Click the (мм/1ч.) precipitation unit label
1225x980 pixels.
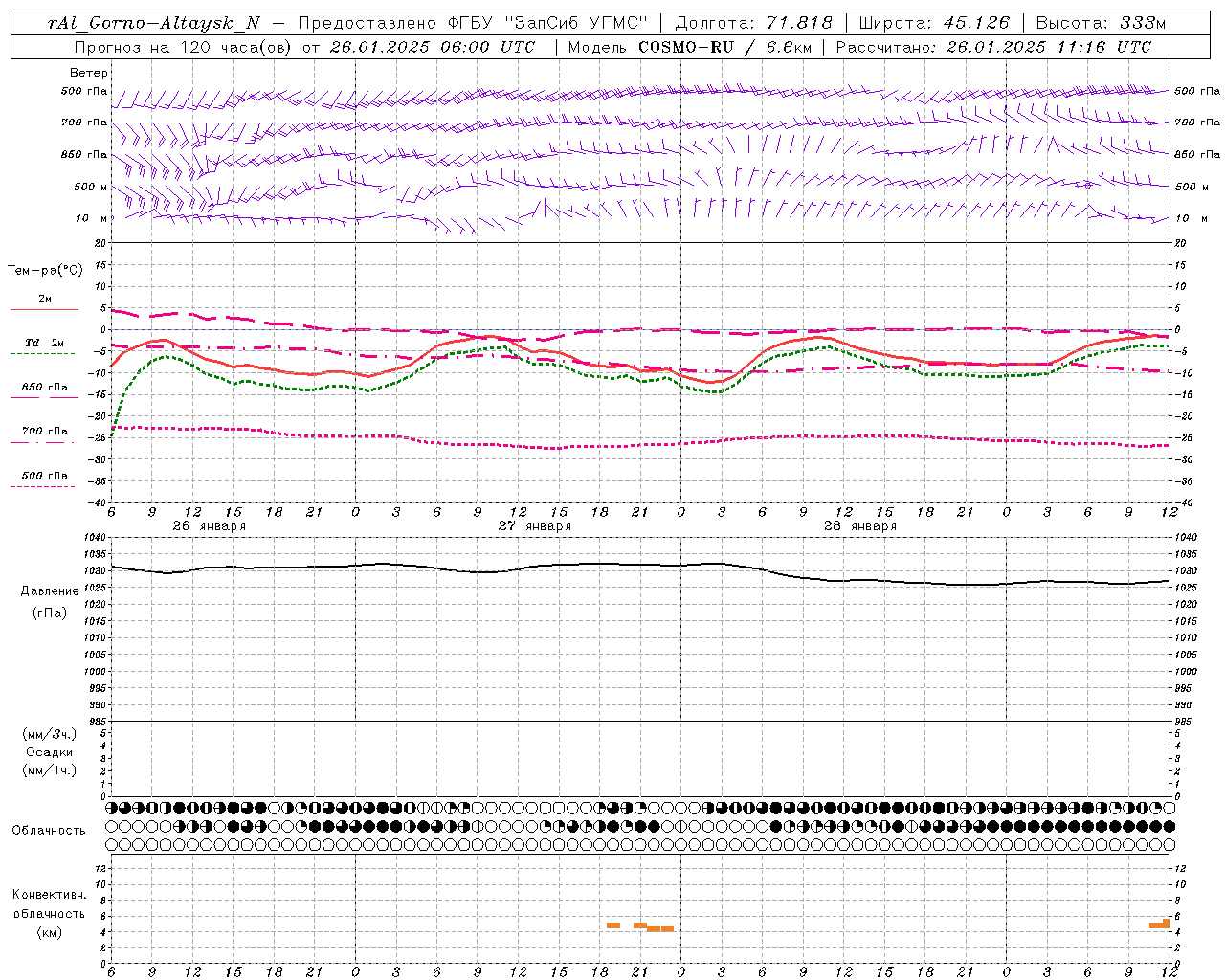coord(50,770)
